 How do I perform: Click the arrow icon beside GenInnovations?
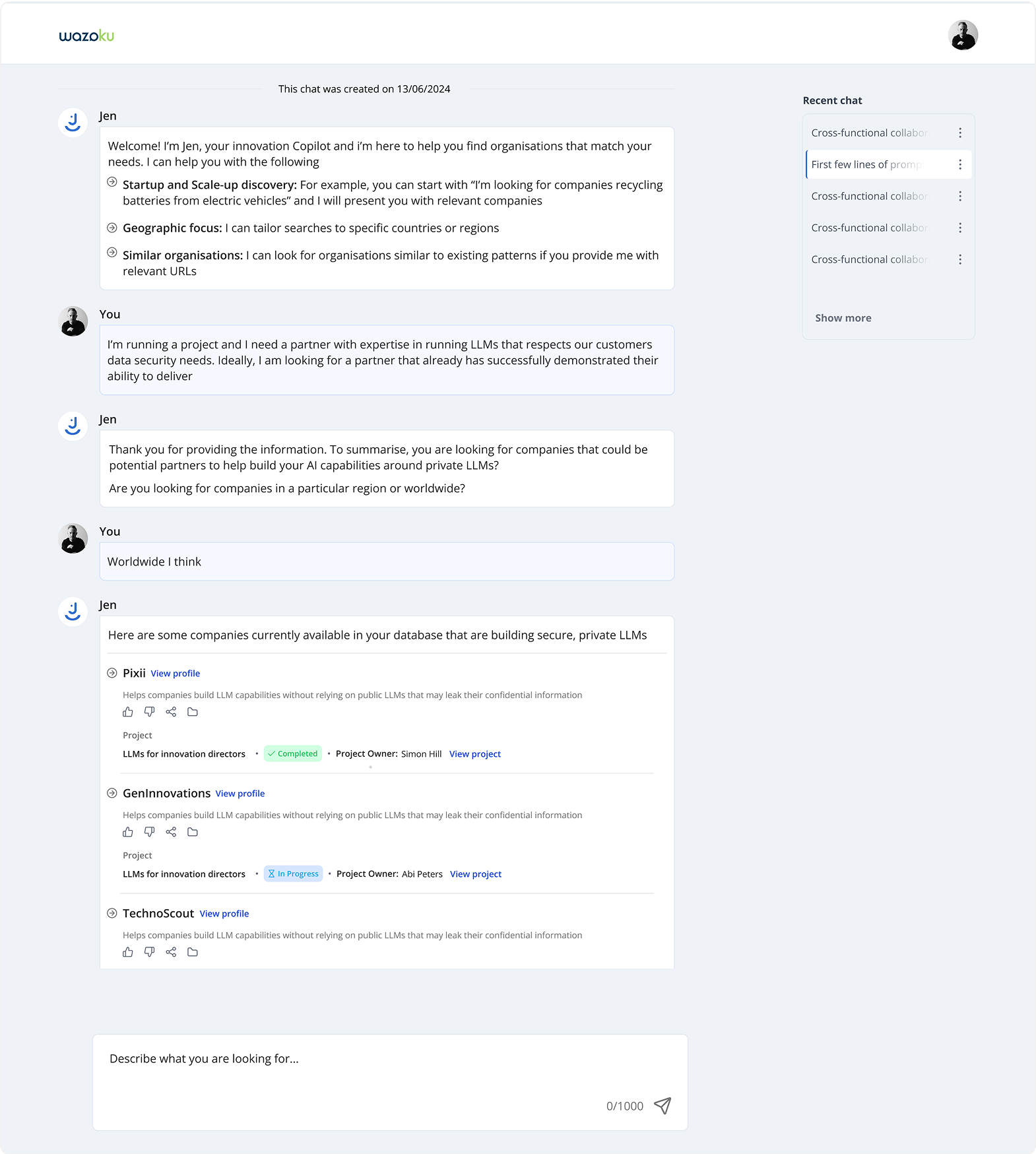point(112,793)
